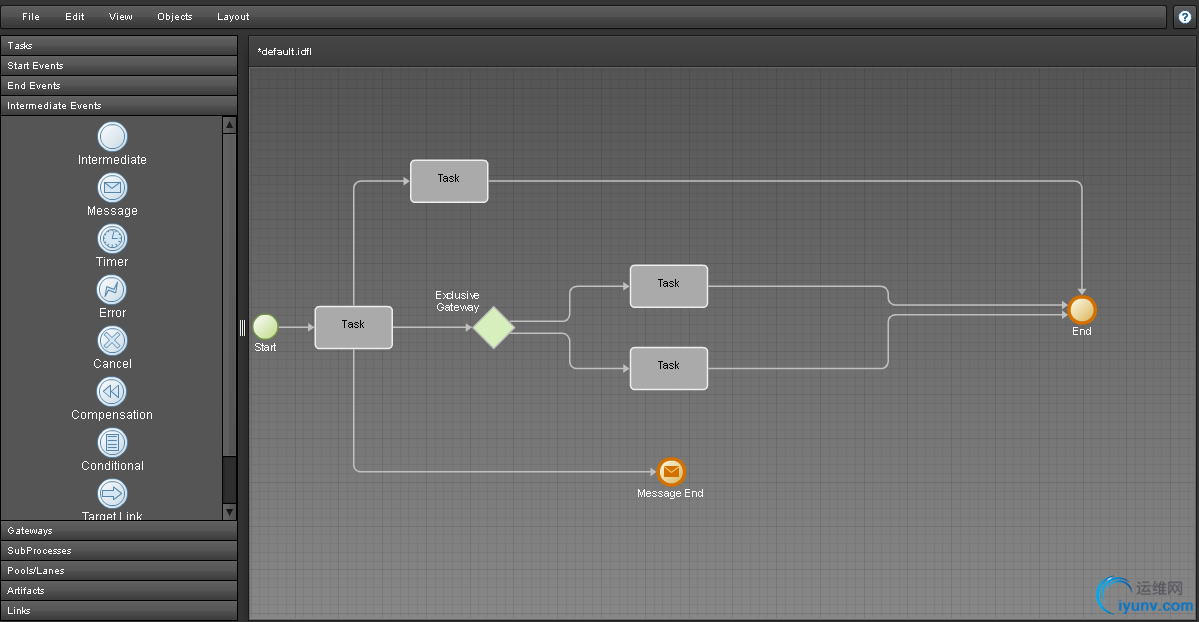
Task: Select the Message End event node
Action: 671,472
